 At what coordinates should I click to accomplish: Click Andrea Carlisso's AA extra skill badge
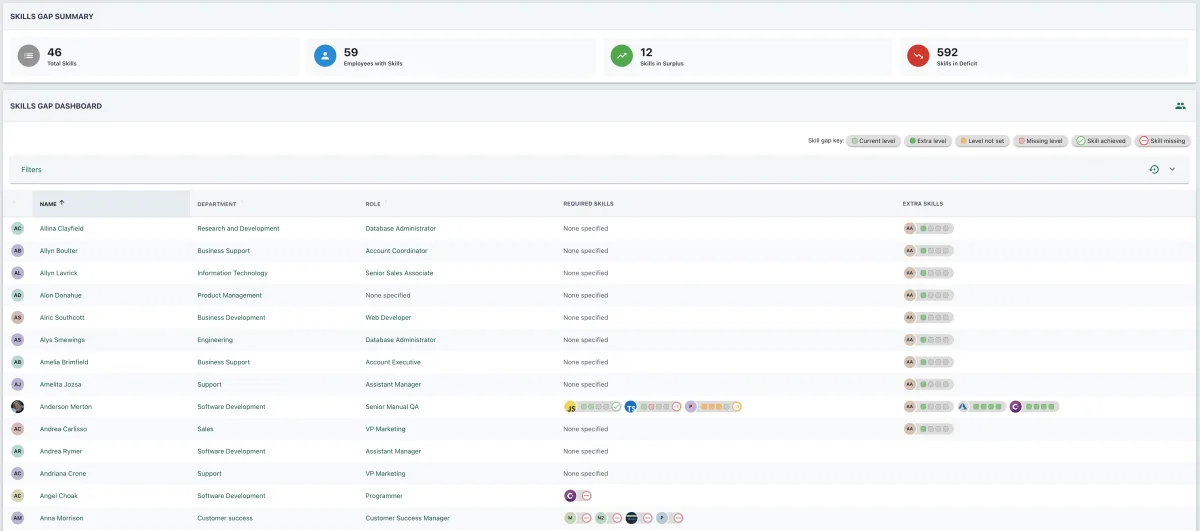910,429
